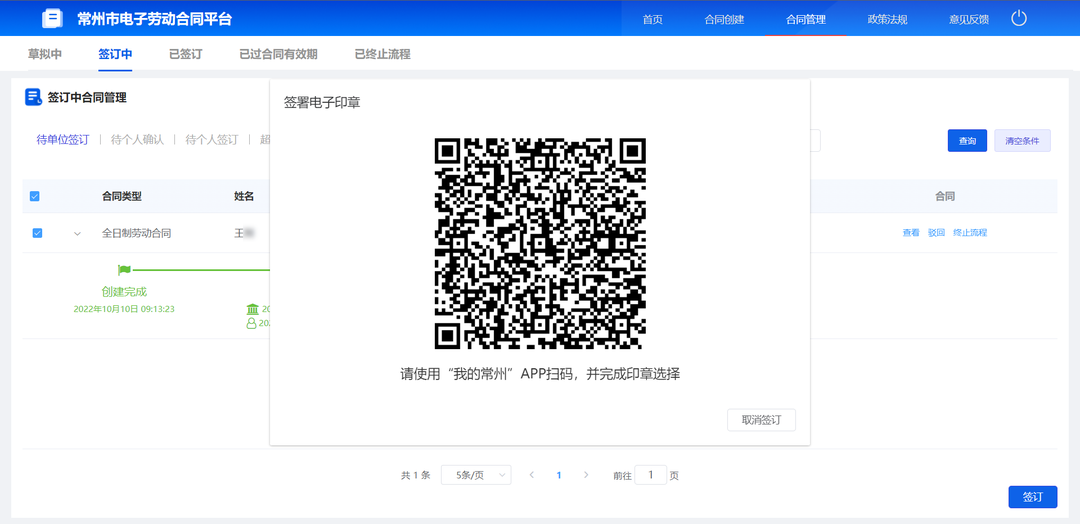Click the 共 1 条 total count
The height and width of the screenshot is (524, 1080).
tap(415, 475)
